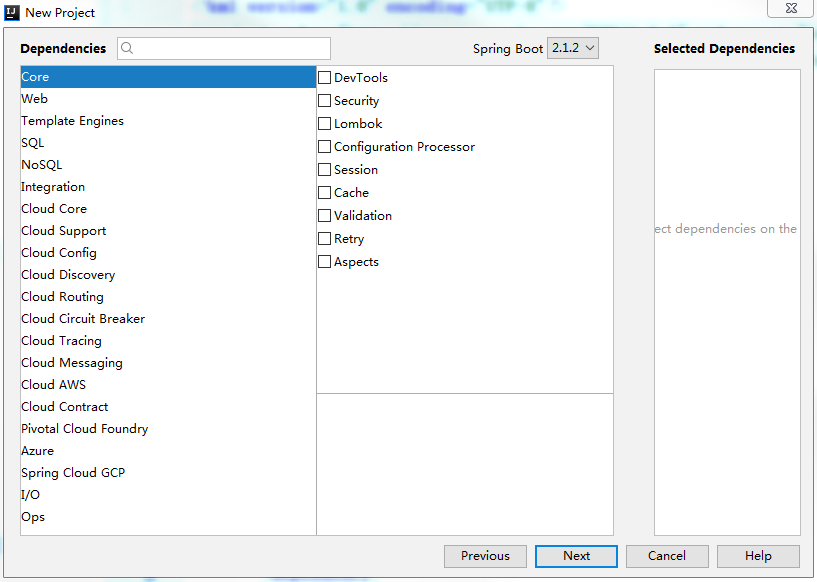This screenshot has width=817, height=582.
Task: Open the Spring Boot version dropdown
Action: point(573,48)
